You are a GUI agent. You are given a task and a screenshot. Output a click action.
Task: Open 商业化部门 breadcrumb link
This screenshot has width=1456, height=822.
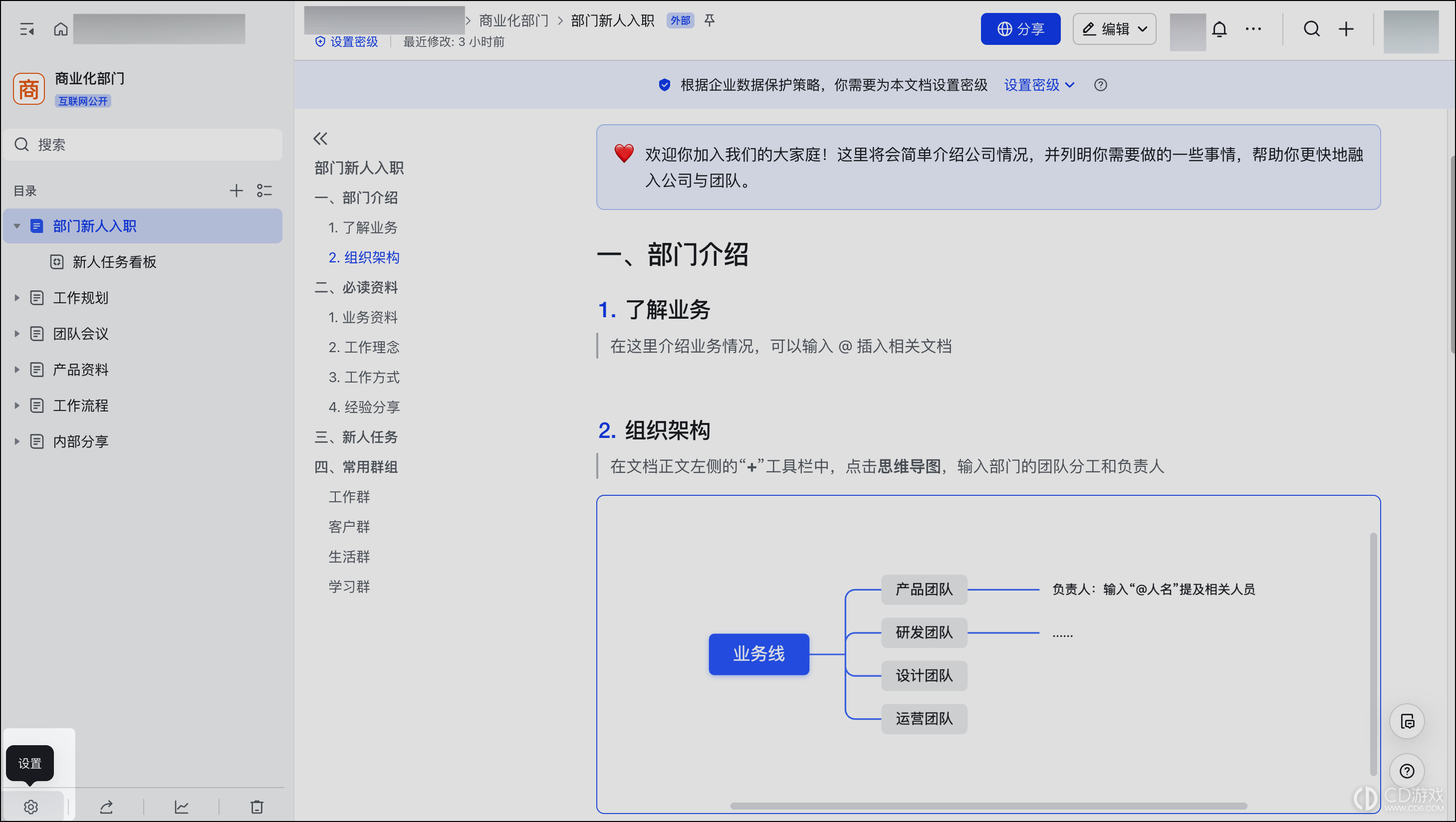(x=513, y=21)
